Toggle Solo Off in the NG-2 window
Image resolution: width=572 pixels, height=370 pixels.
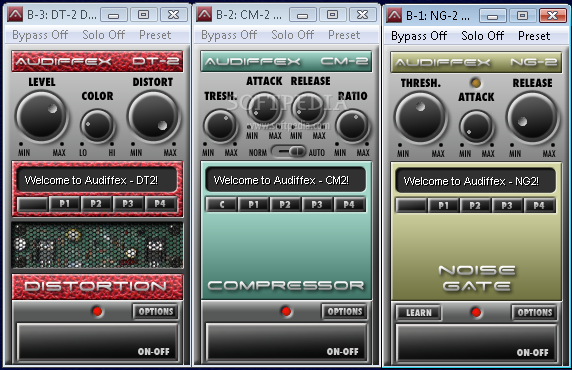coord(483,36)
